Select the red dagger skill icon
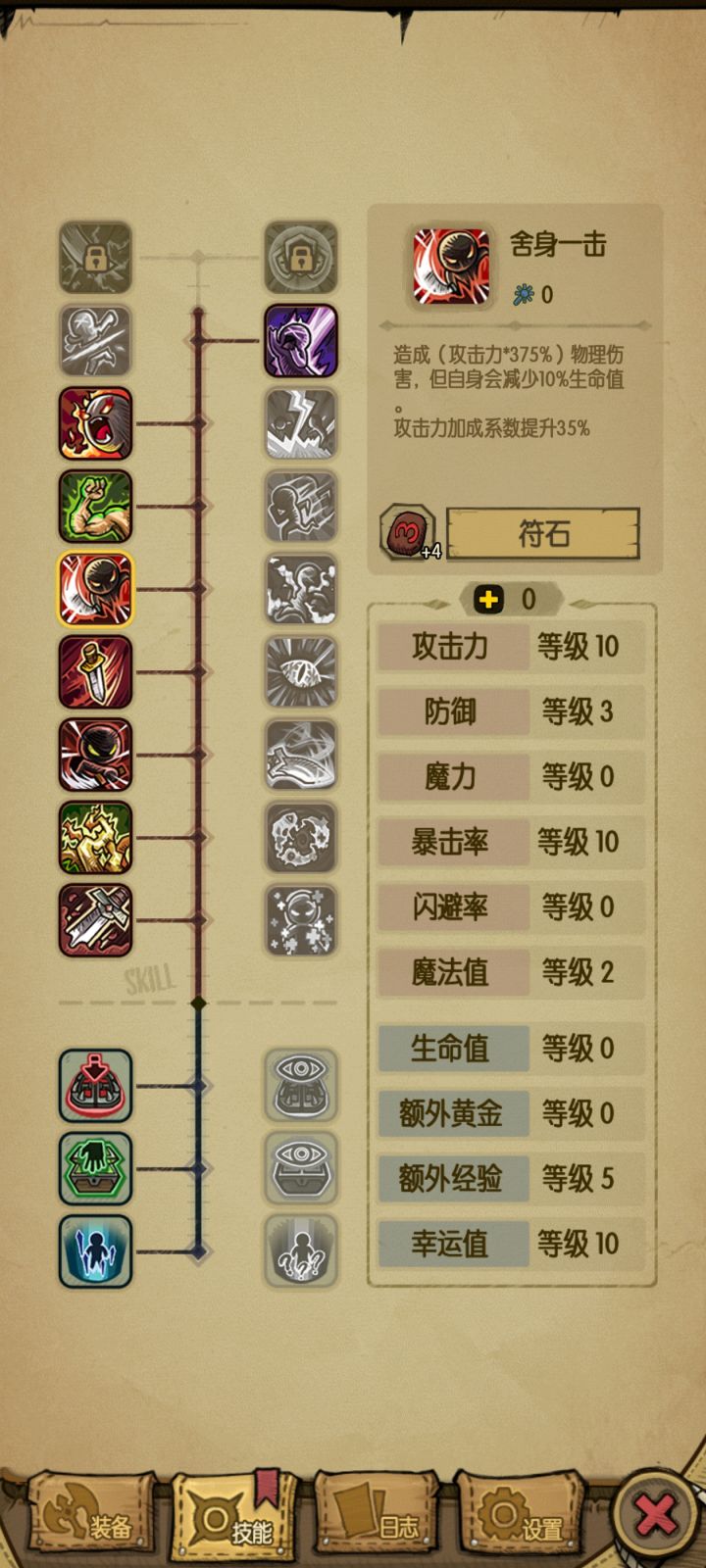 [x=95, y=671]
